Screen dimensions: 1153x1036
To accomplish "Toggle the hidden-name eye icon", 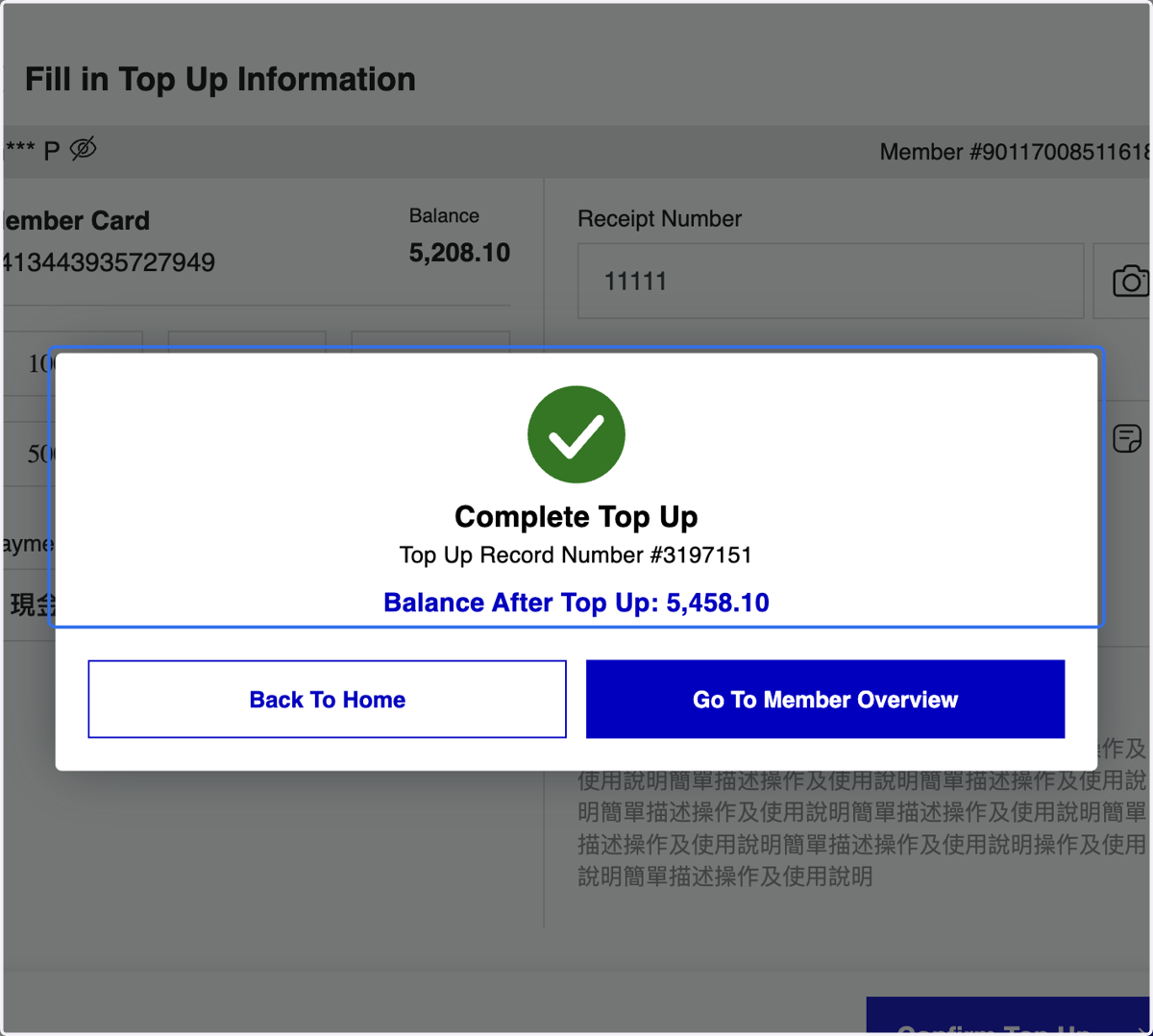I will pyautogui.click(x=84, y=149).
